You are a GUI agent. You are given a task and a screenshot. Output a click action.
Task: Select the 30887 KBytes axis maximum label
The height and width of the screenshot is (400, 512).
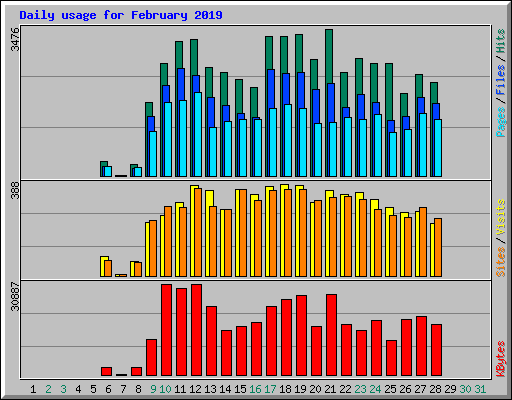(x=15, y=296)
